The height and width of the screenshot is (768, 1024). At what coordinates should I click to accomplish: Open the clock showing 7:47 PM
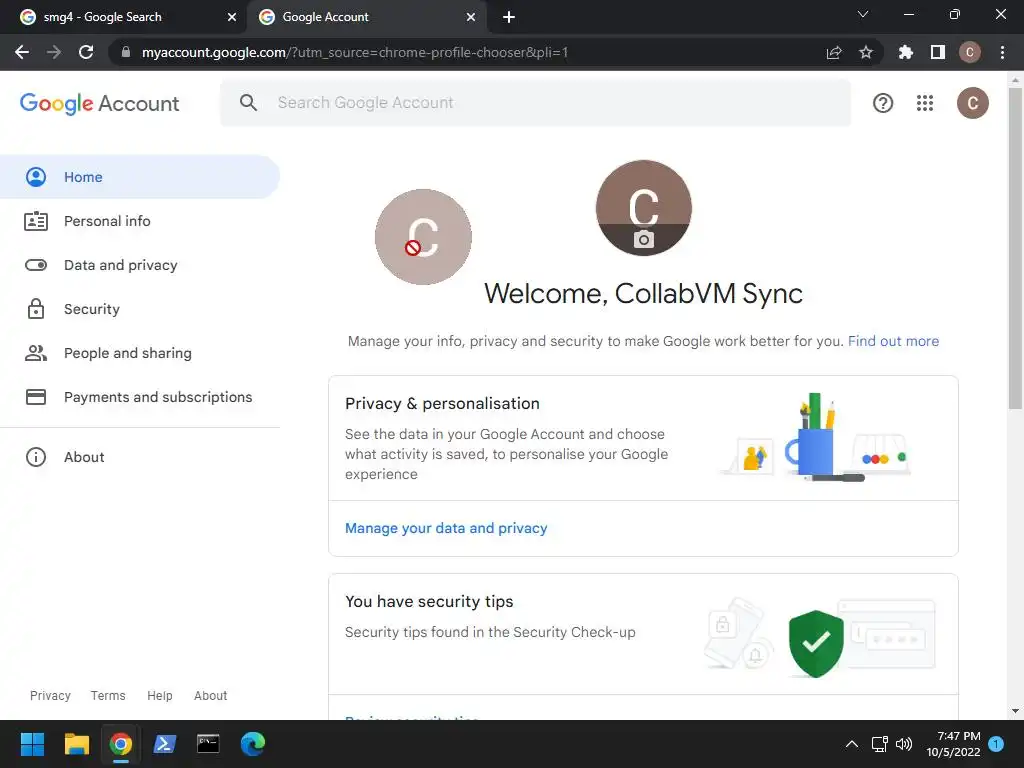click(953, 744)
